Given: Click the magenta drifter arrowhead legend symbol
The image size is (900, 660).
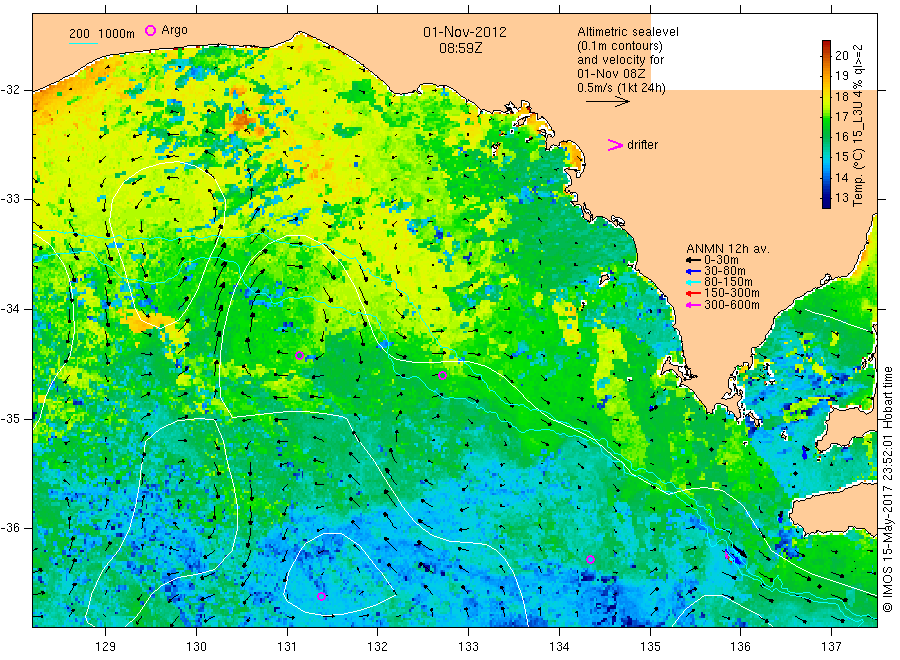Looking at the screenshot, I should click(x=615, y=145).
